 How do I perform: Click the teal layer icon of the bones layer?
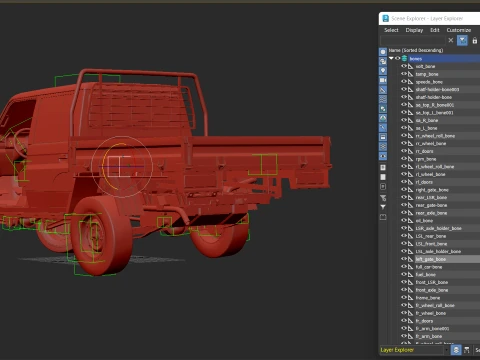point(404,58)
